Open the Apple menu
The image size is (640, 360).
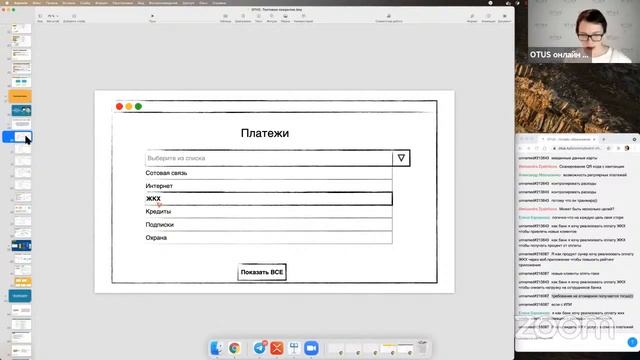point(7,2)
